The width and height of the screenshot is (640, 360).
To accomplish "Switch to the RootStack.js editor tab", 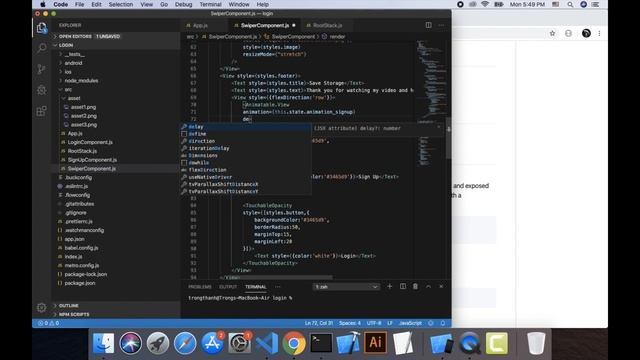I will 327,25.
